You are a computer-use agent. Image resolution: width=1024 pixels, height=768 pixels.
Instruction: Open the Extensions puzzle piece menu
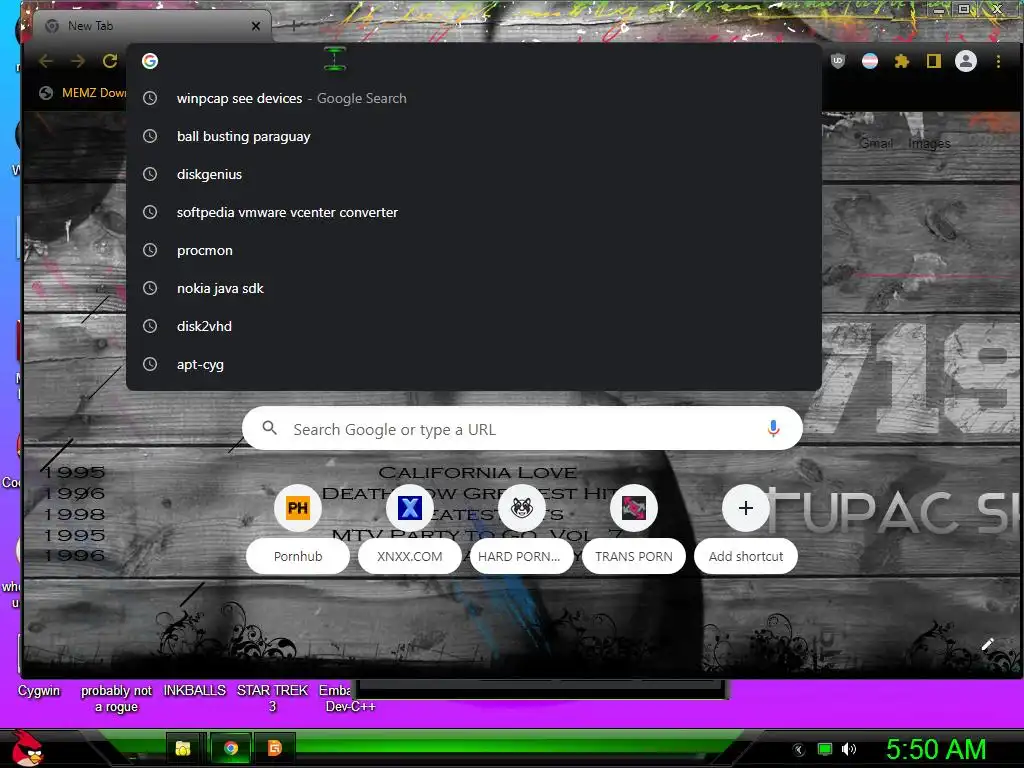[x=902, y=61]
